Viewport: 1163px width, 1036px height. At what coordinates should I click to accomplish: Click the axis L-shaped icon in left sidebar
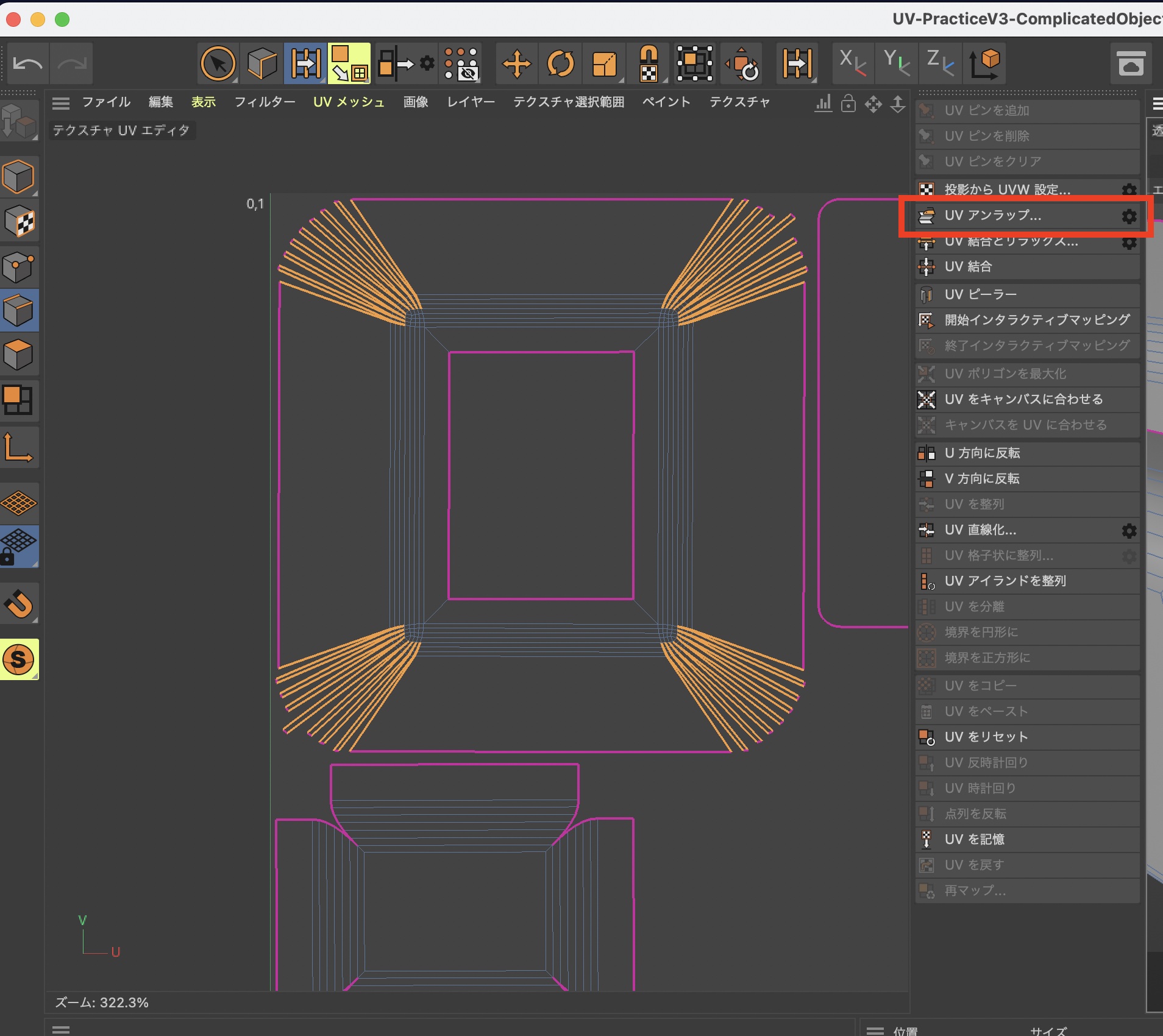point(18,448)
